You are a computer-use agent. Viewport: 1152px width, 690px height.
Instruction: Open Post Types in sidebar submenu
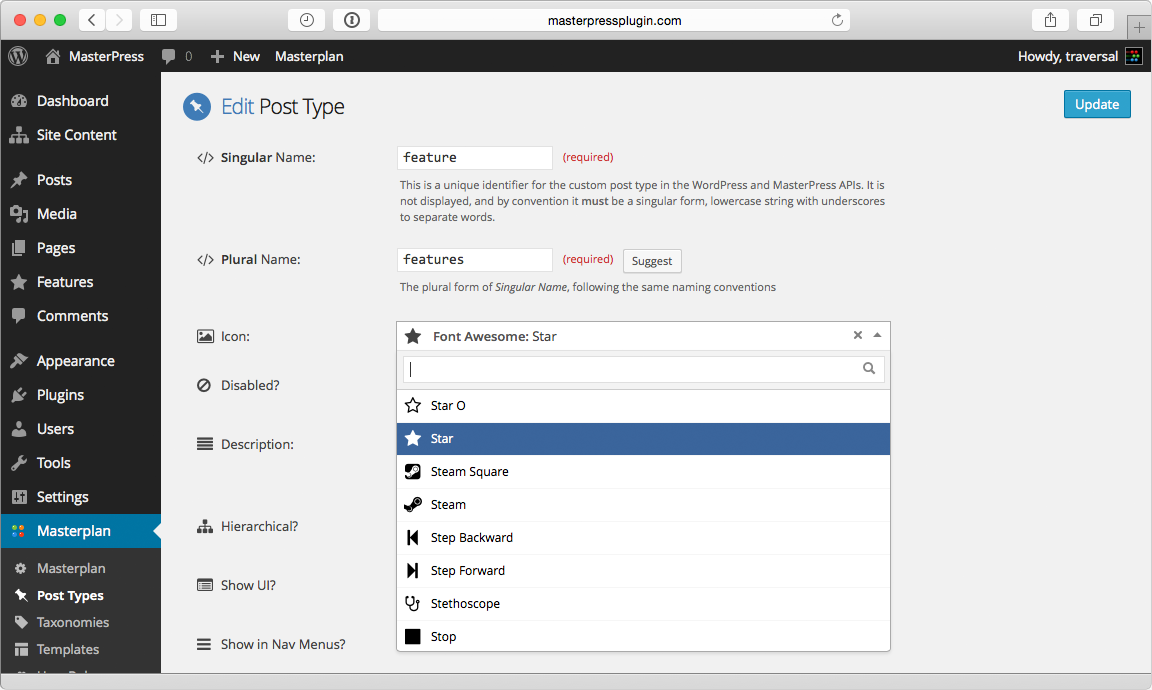click(x=71, y=596)
